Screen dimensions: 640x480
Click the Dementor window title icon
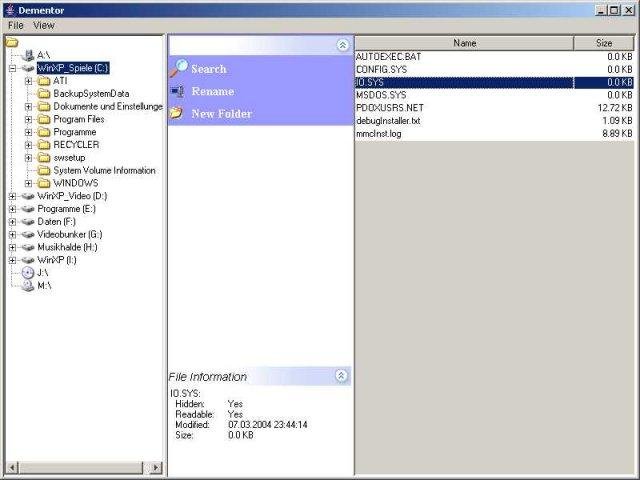(11, 10)
